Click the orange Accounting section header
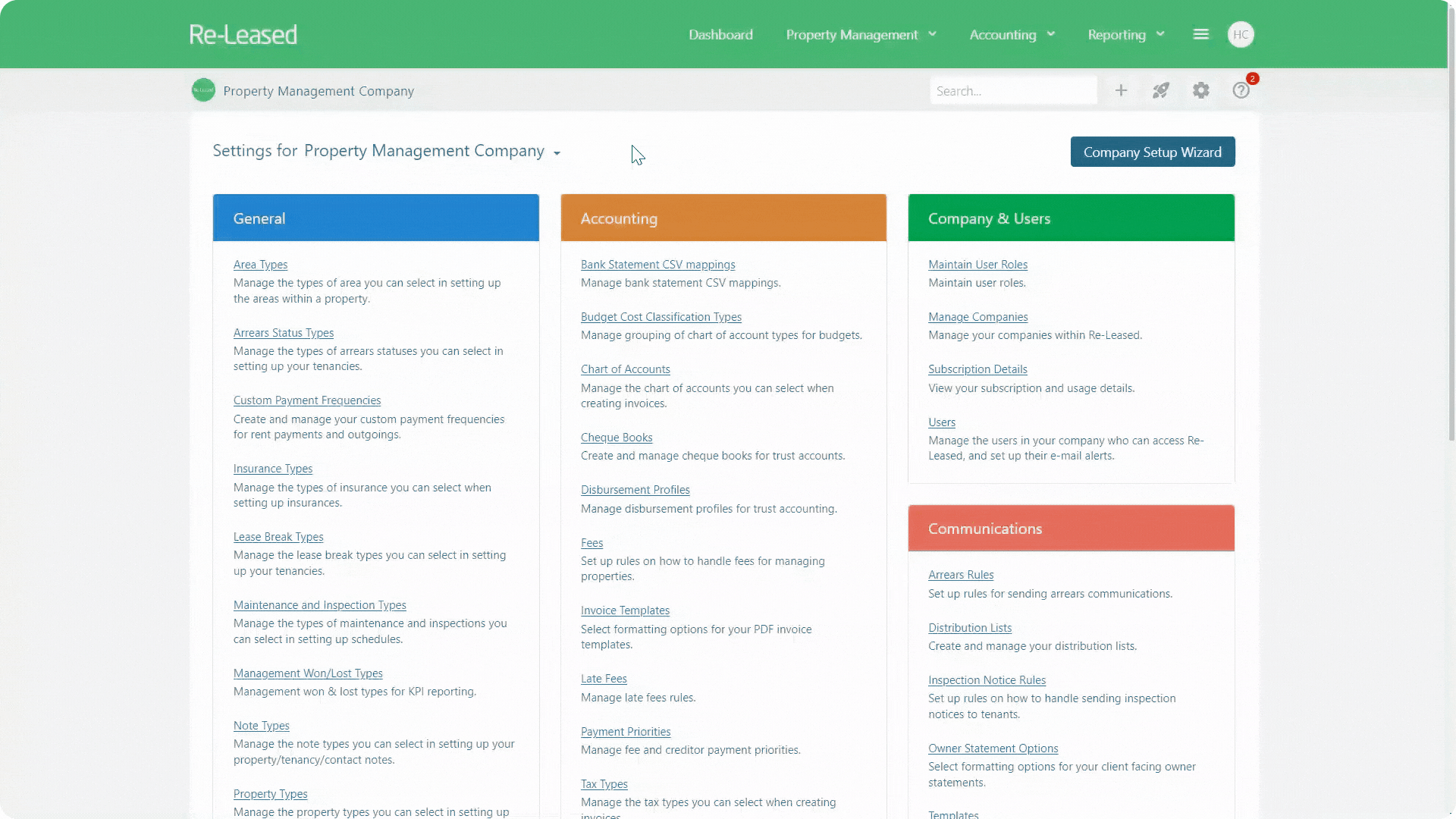 [x=723, y=218]
